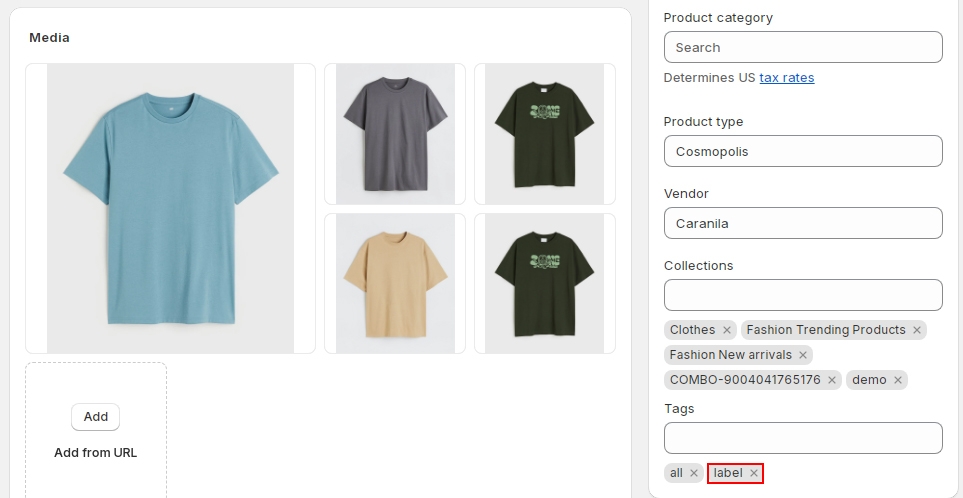
Task: Select the beige t-shirt thumbnail
Action: click(x=395, y=283)
